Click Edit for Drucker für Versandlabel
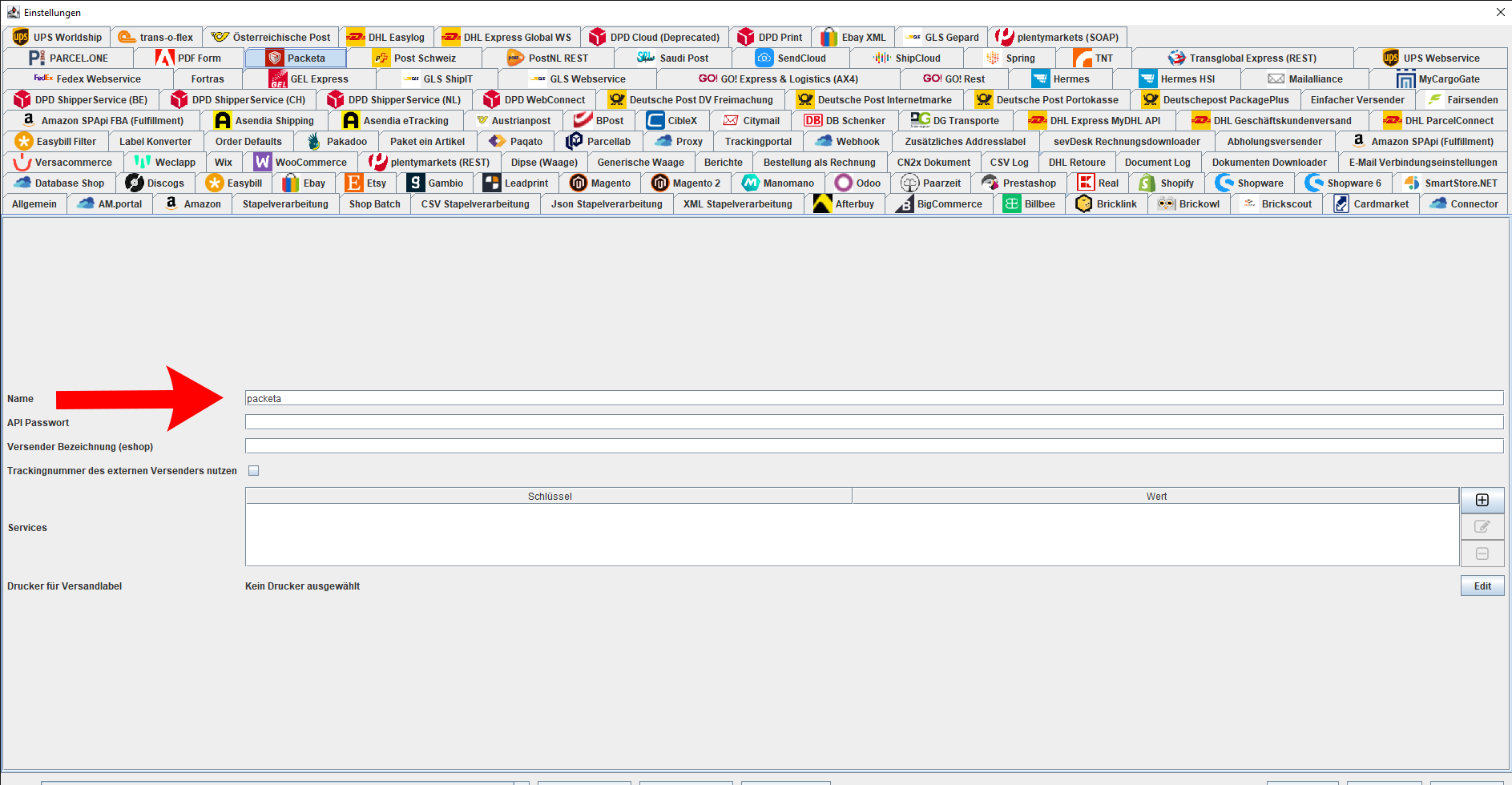The height and width of the screenshot is (785, 1512). [1482, 586]
